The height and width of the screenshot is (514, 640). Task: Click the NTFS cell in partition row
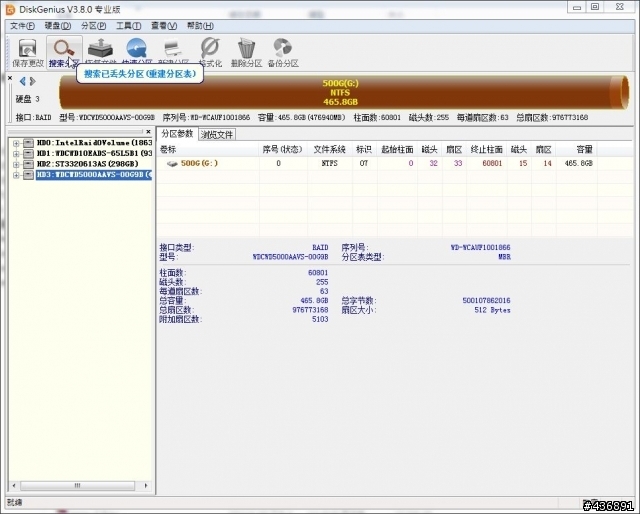[329, 163]
